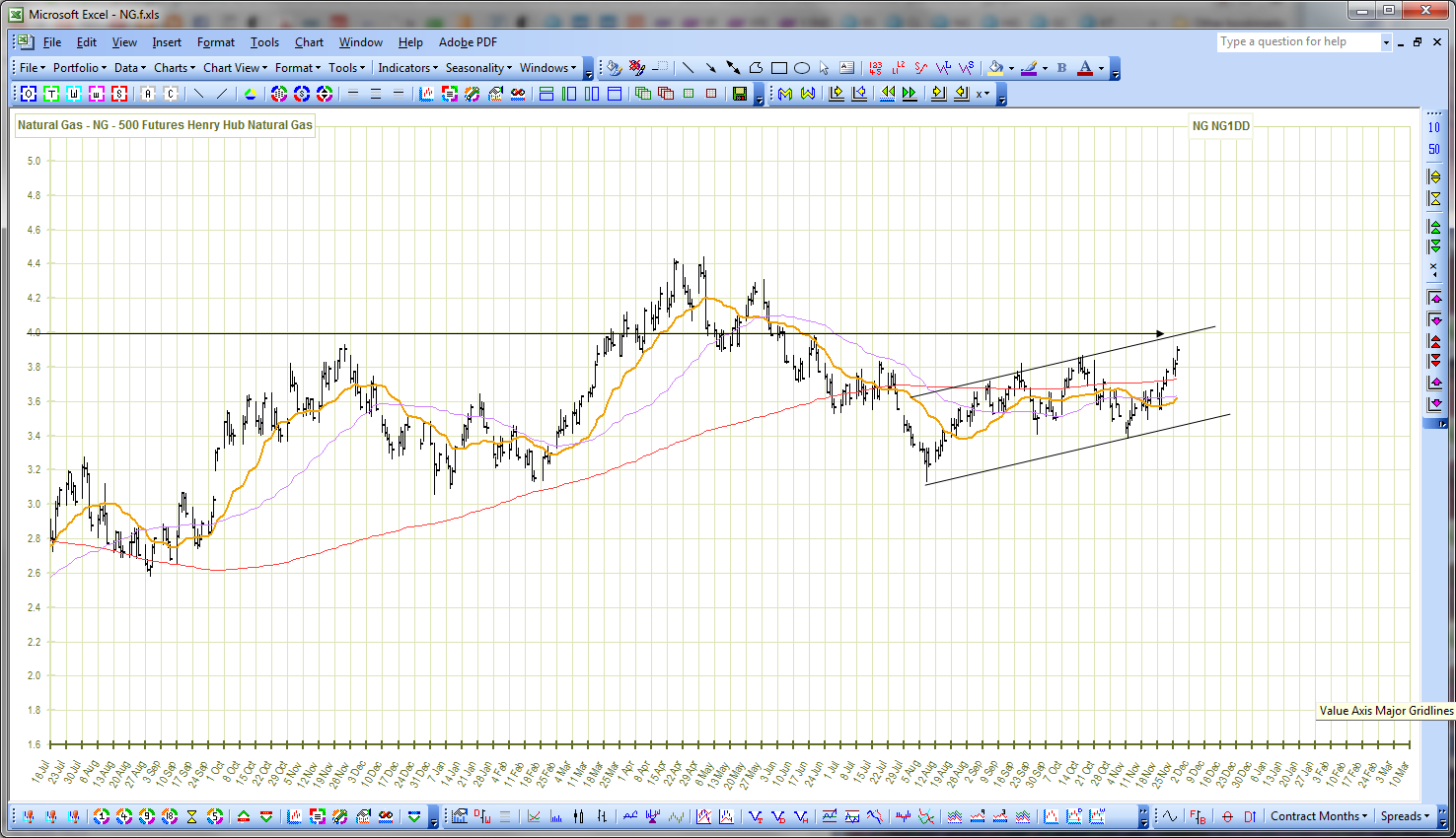Expand the Spreads dropdown

click(x=1406, y=816)
